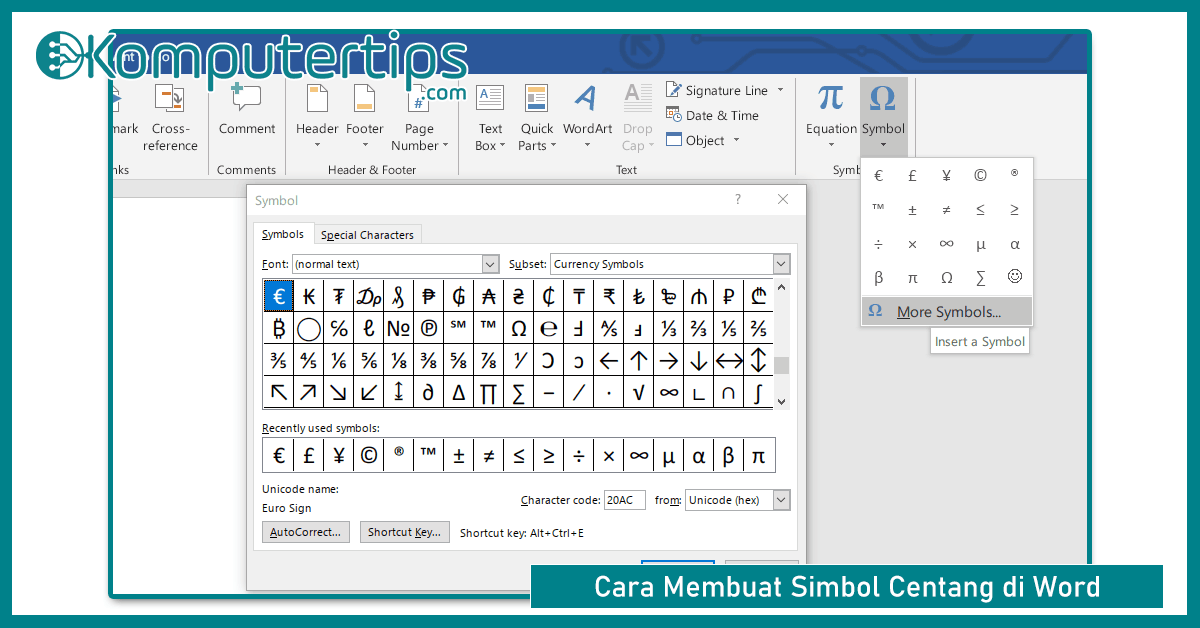
Task: Select the square root in symbol grid
Action: [639, 392]
